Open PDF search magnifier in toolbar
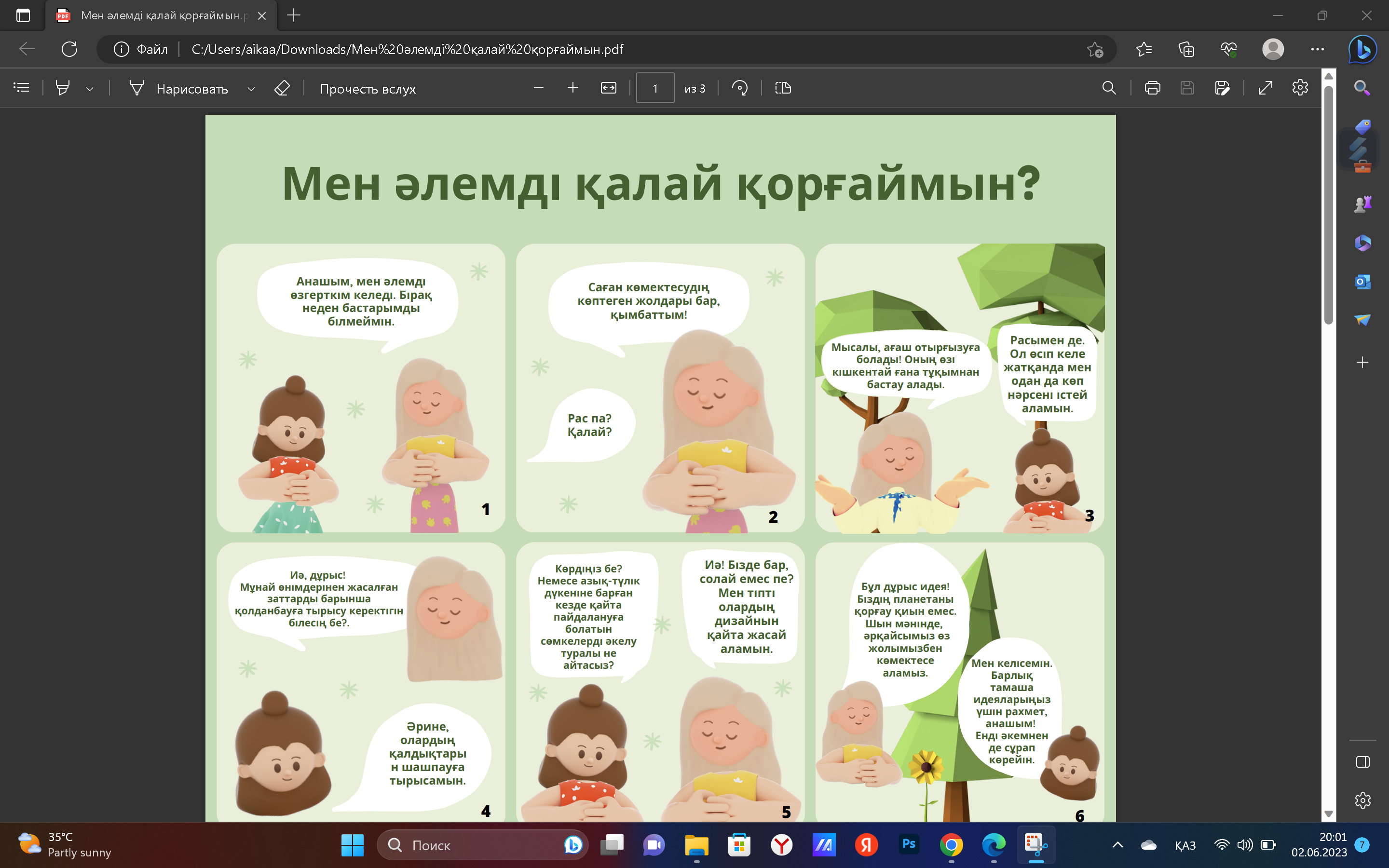The height and width of the screenshot is (868, 1389). point(1109,88)
